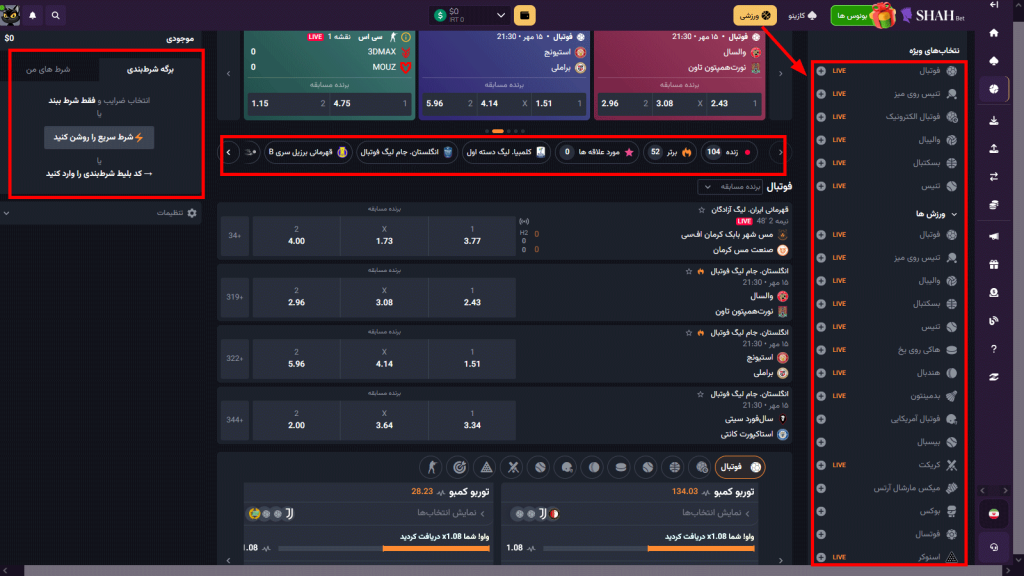Click the yellow wallet icon button

coord(524,16)
